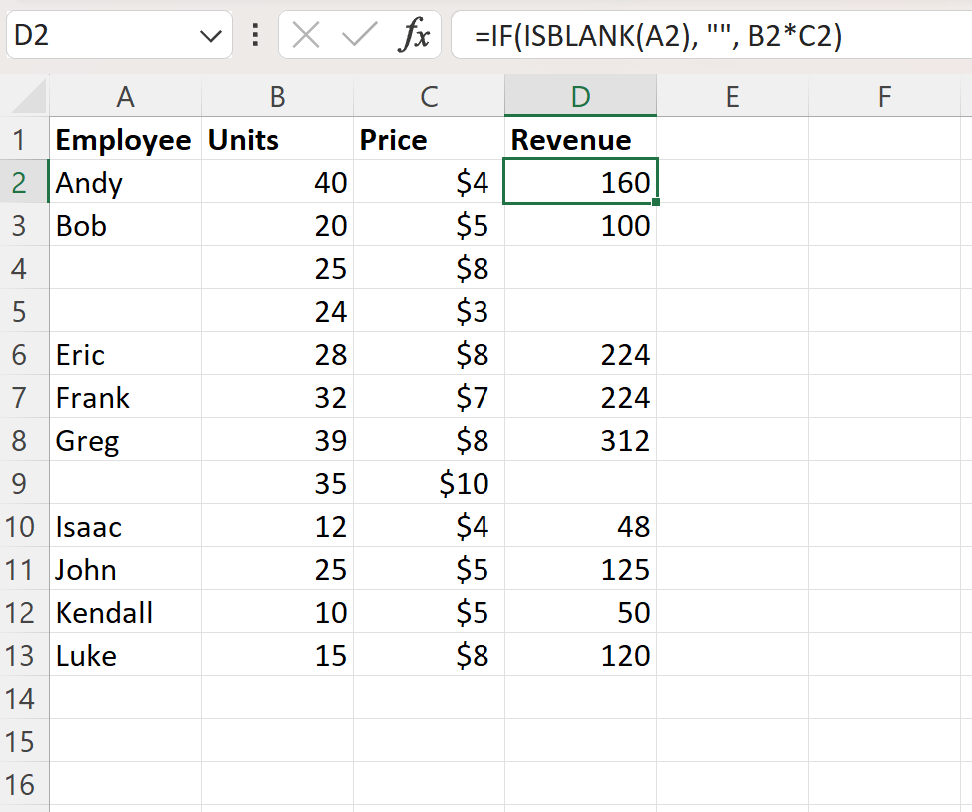Click the Revenue header cell D1
Screen dimensions: 972x812
[x=580, y=140]
